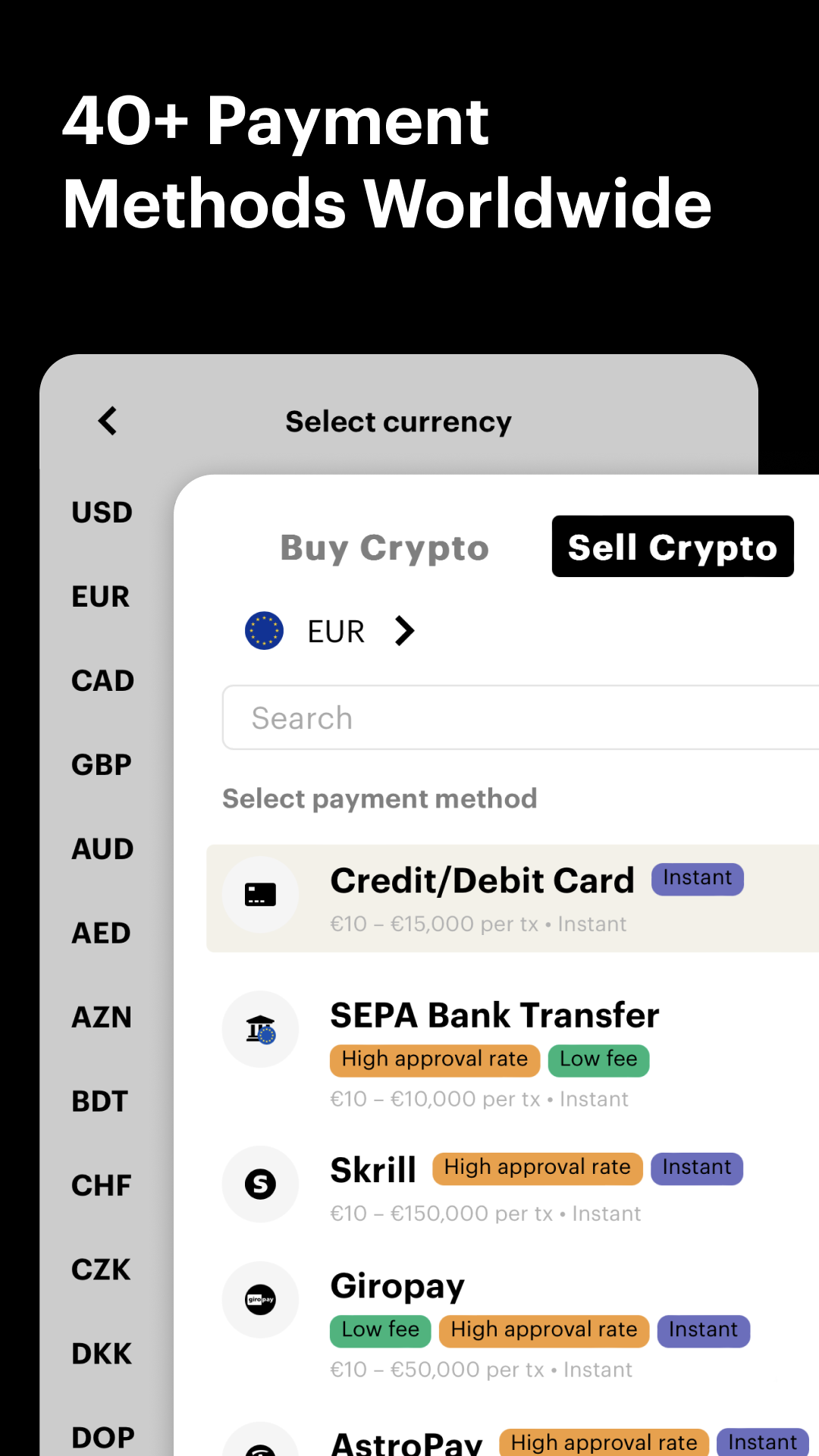The width and height of the screenshot is (819, 1456).
Task: Tap the Giropay logo icon
Action: point(260,1300)
